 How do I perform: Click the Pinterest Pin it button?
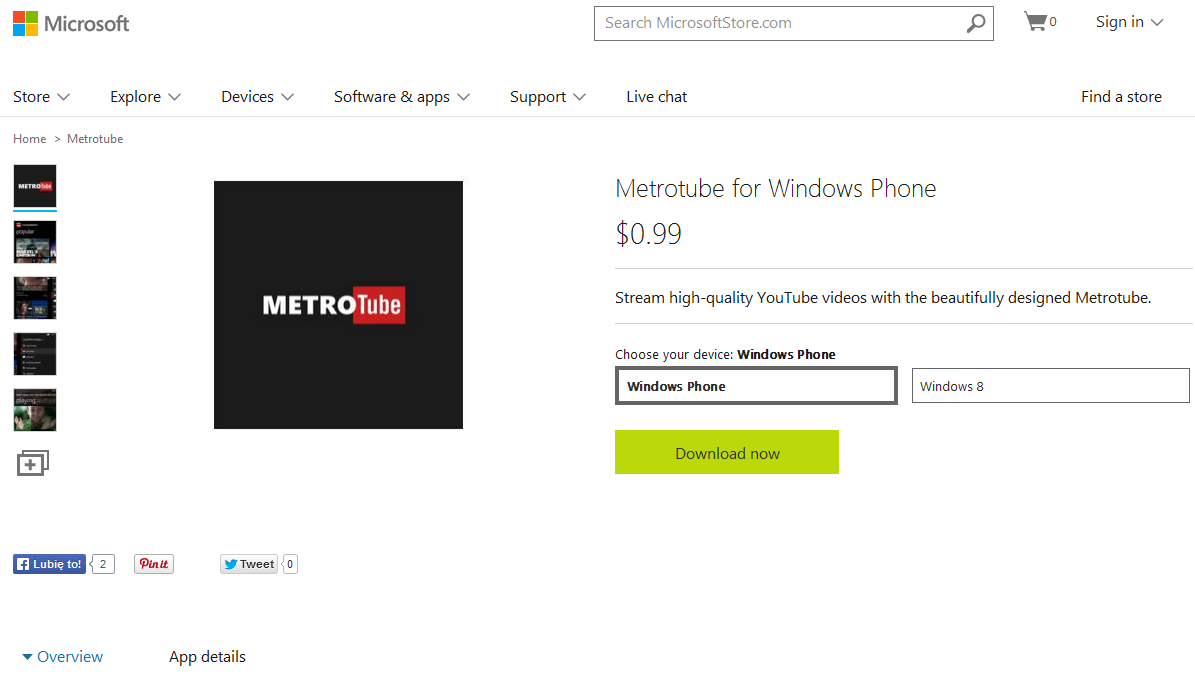click(154, 564)
